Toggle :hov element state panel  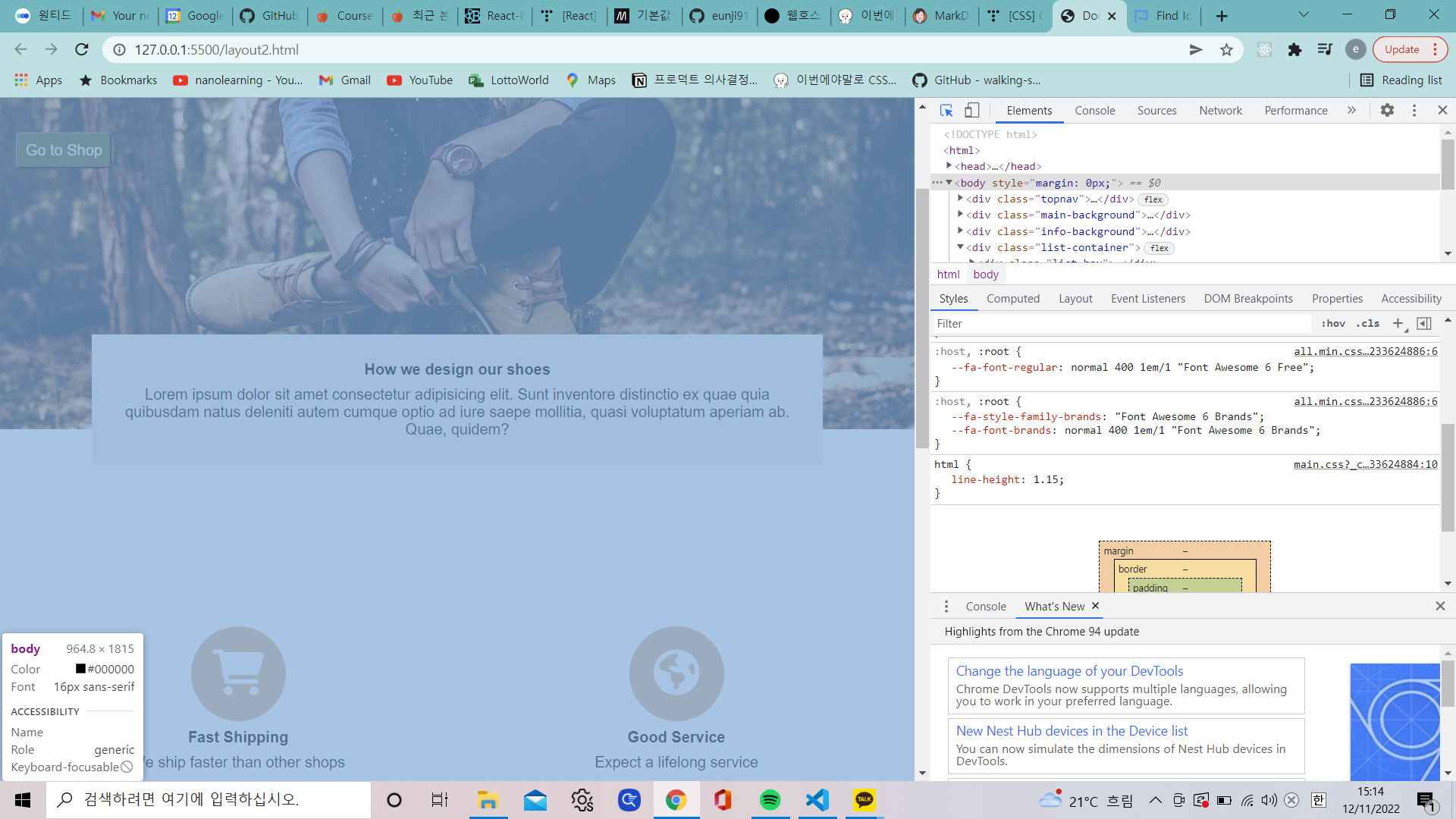coord(1332,324)
